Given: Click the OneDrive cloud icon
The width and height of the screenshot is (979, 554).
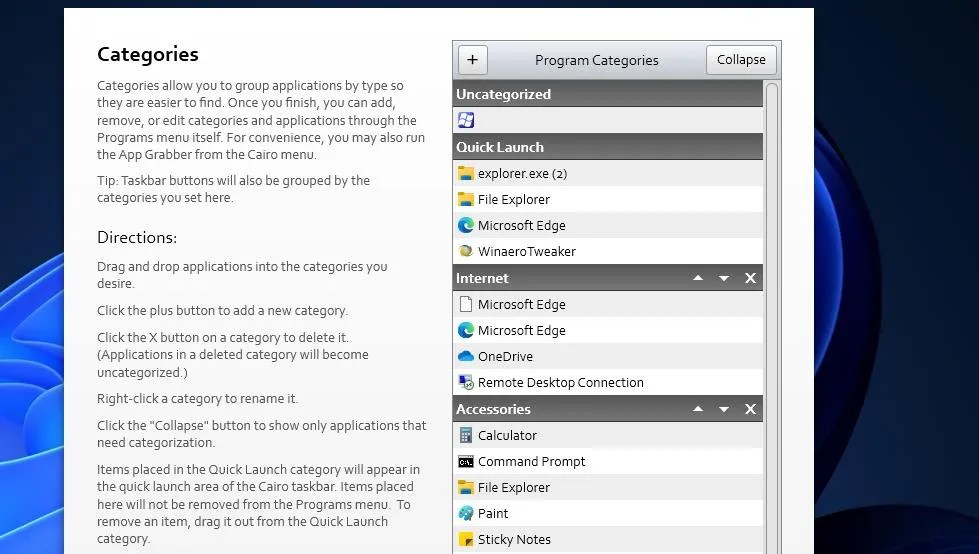Looking at the screenshot, I should coord(466,356).
